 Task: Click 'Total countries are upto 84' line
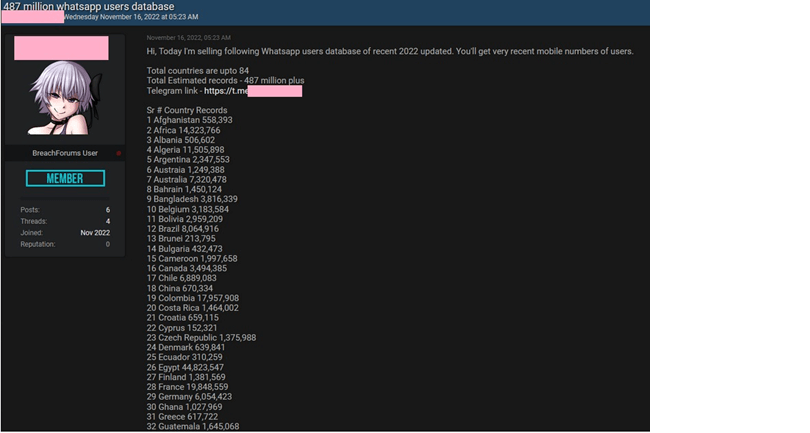(x=197, y=71)
